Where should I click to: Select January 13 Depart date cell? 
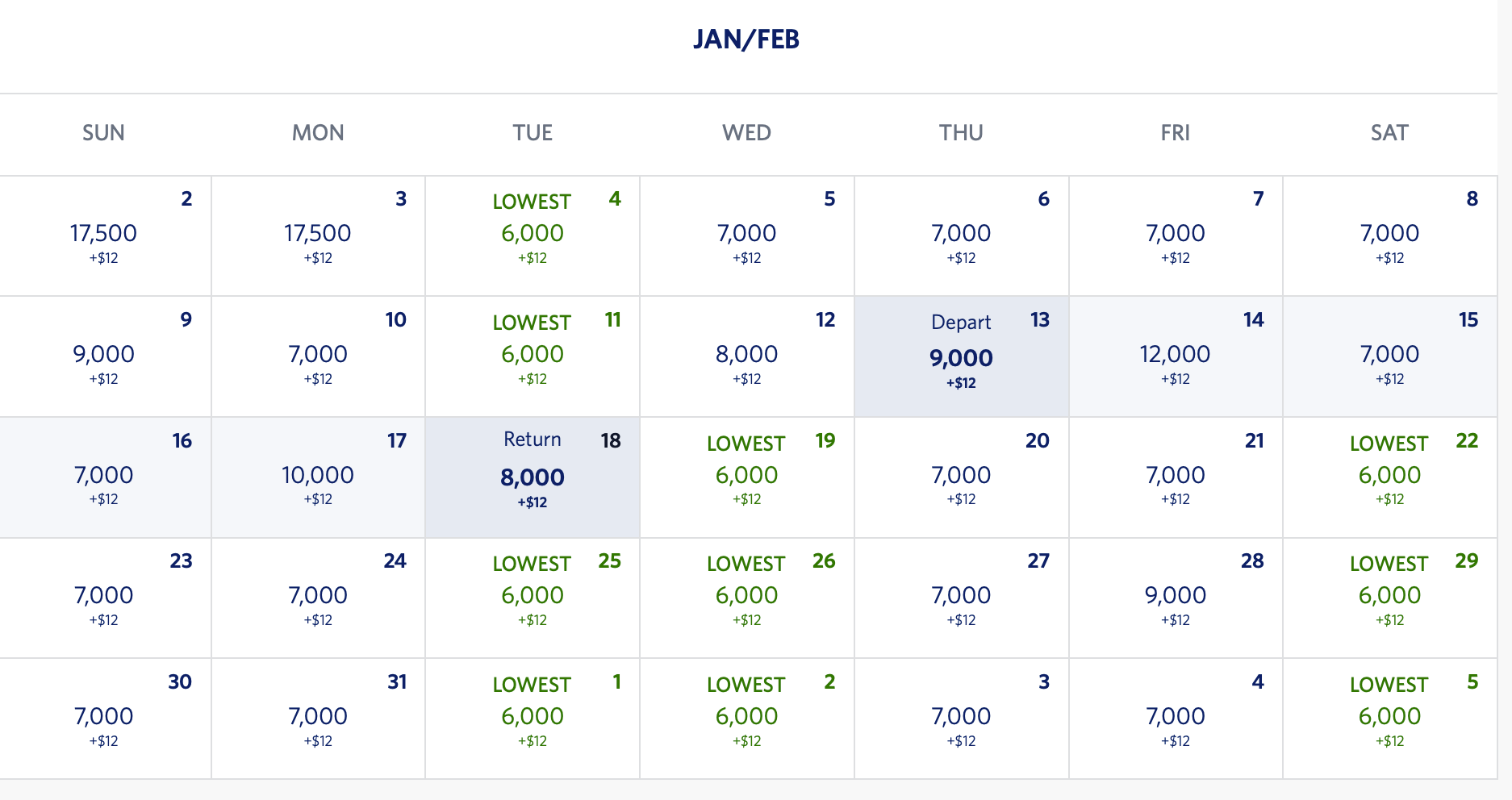961,356
